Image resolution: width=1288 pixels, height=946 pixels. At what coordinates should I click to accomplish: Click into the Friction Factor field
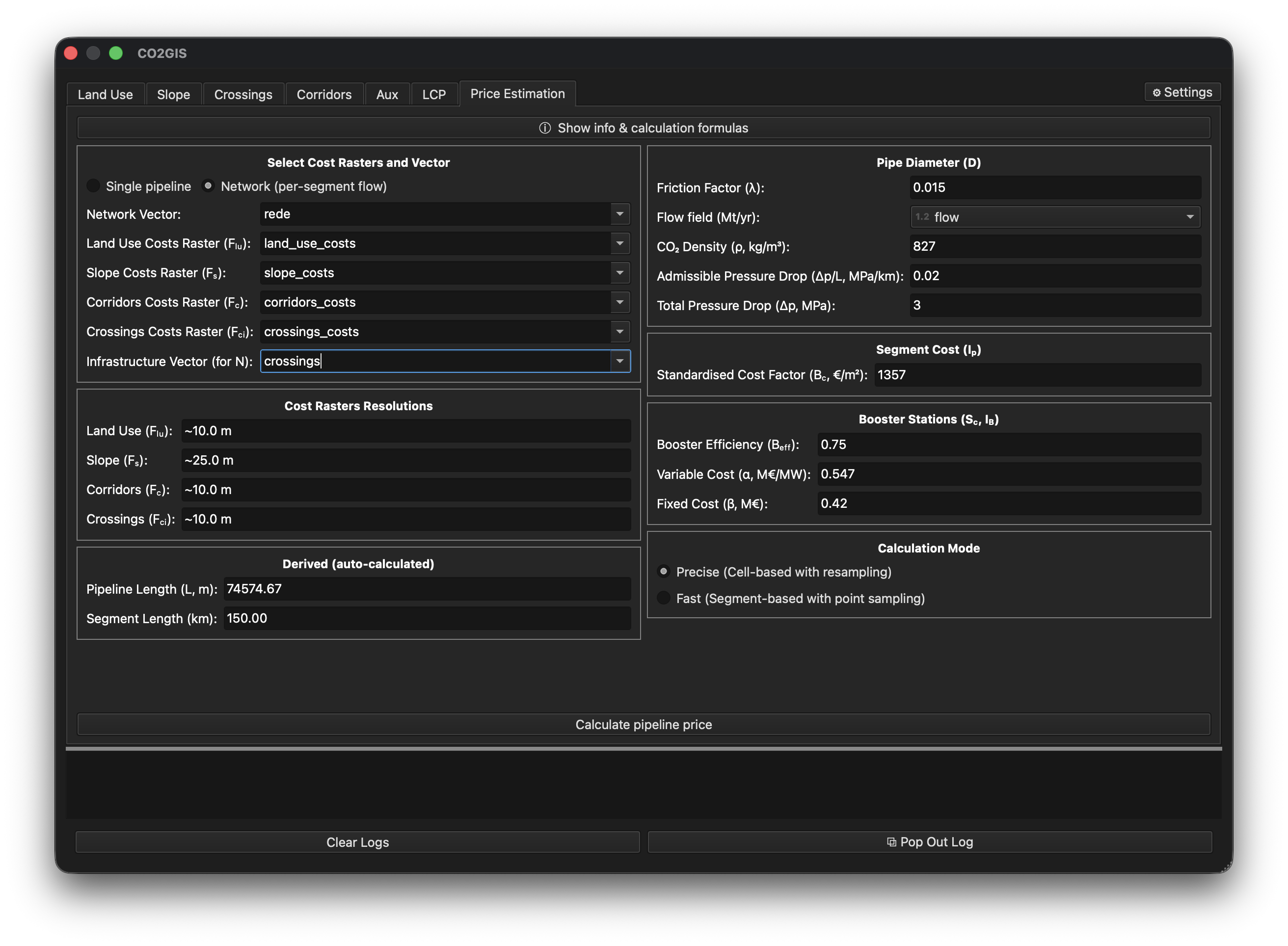coord(1055,187)
